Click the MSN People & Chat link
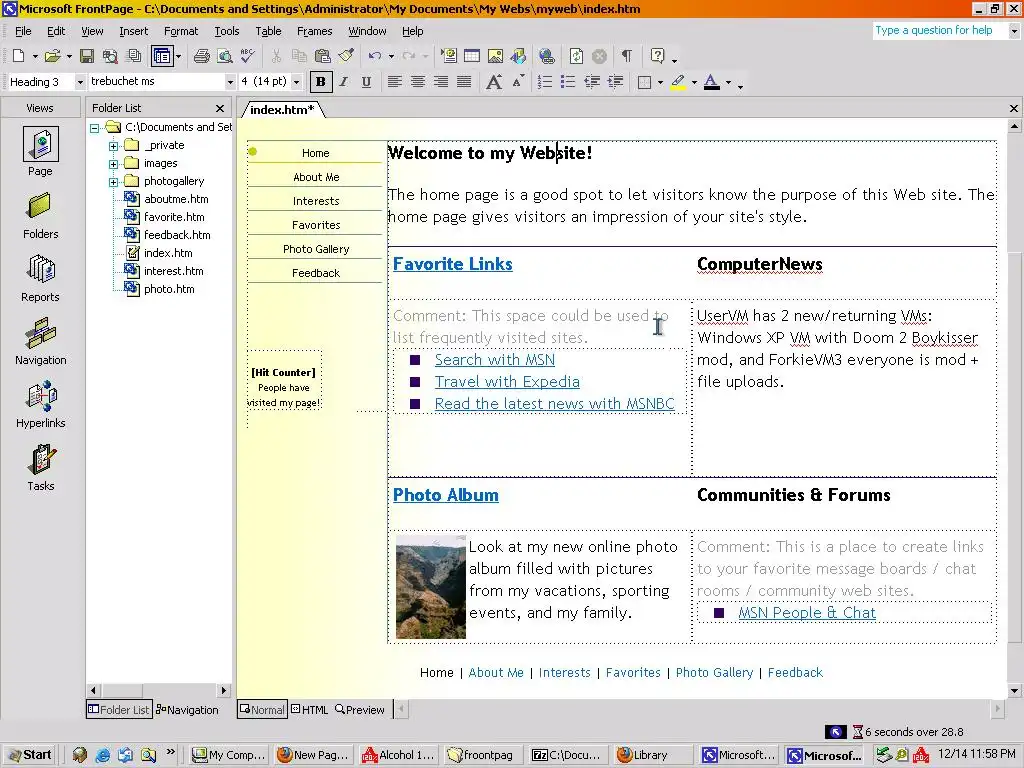The height and width of the screenshot is (768, 1024). point(807,613)
